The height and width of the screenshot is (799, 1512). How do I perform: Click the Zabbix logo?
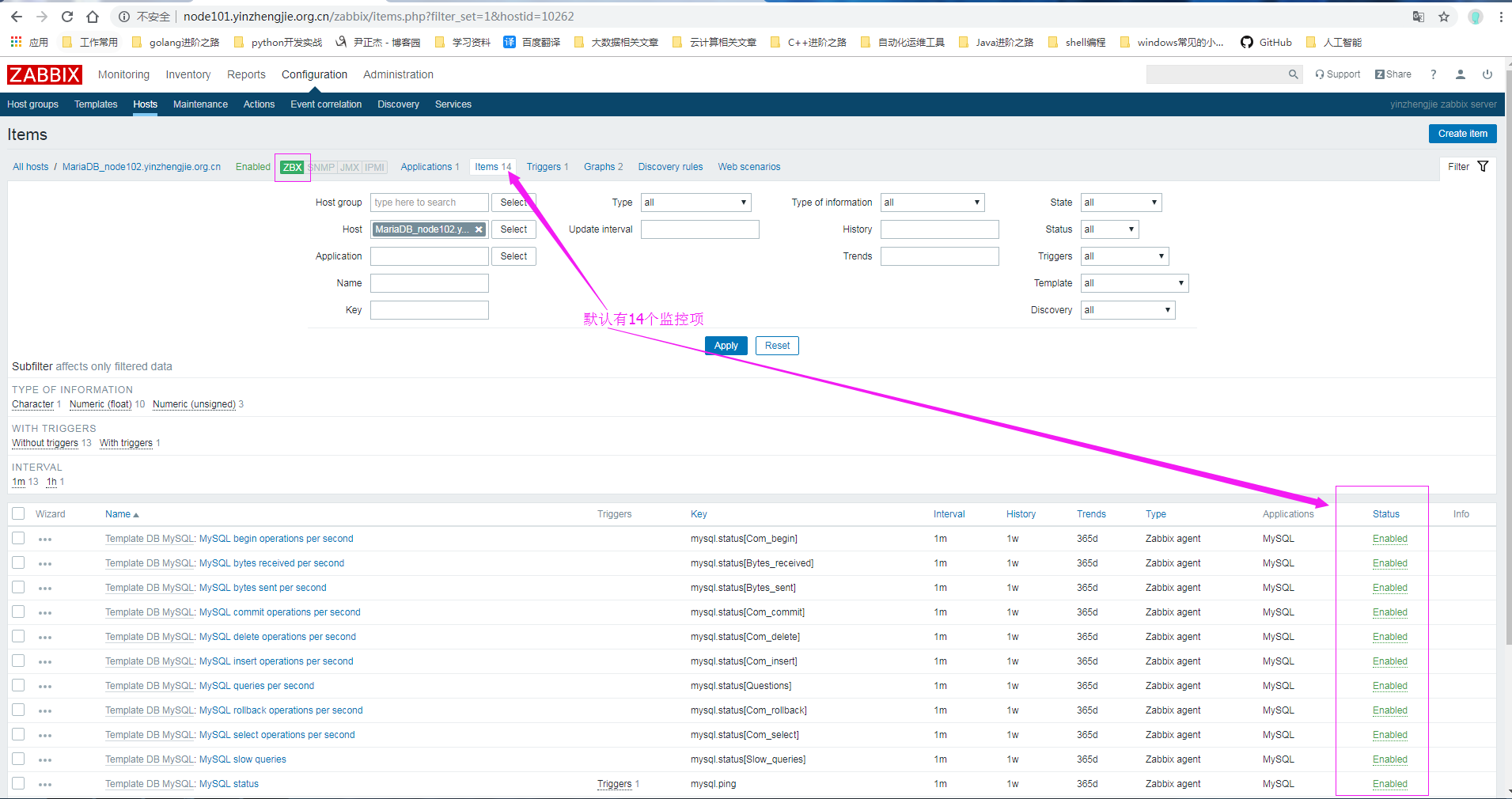tap(45, 74)
